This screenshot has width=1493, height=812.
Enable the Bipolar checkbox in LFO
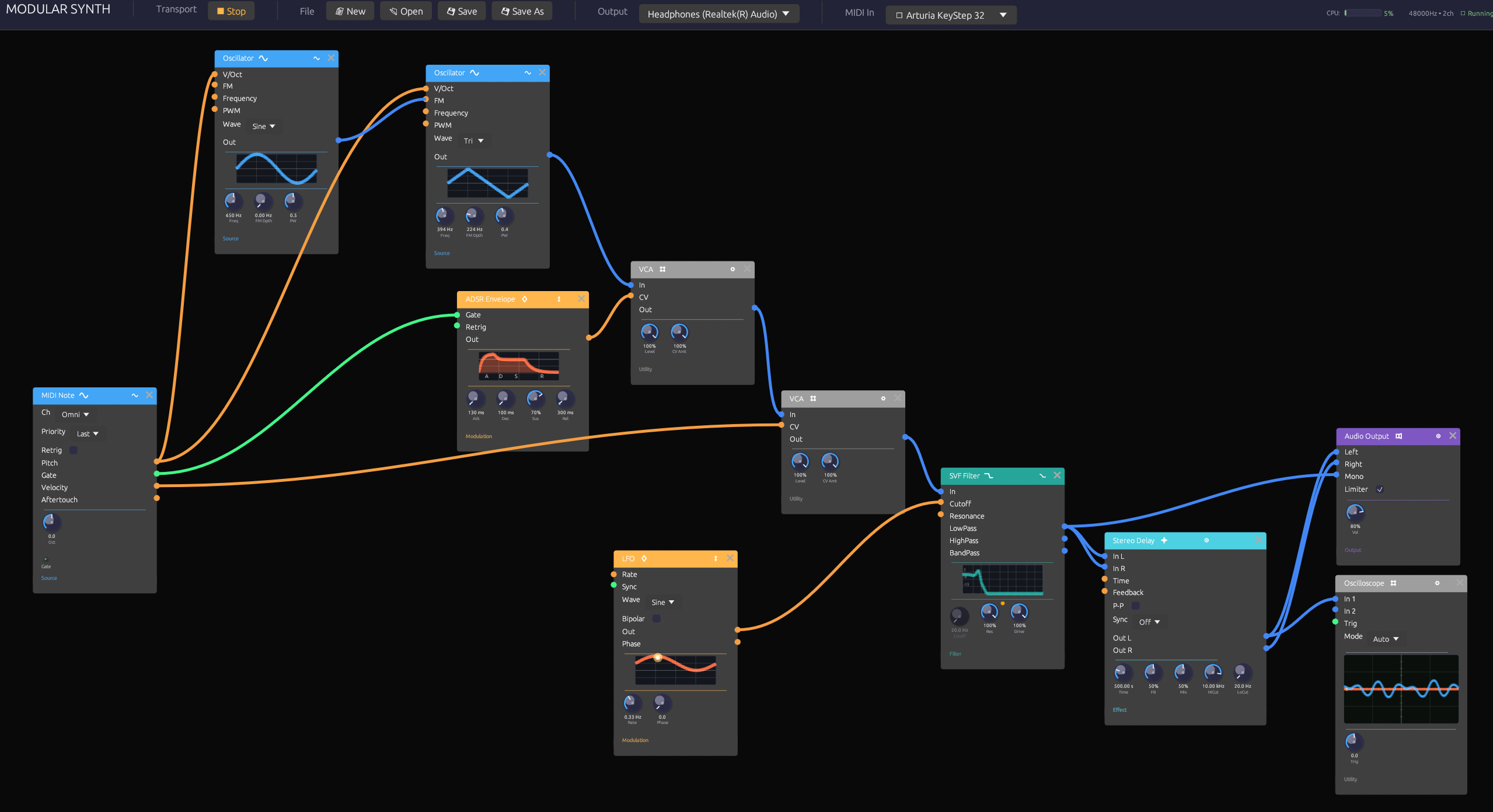pyautogui.click(x=657, y=618)
